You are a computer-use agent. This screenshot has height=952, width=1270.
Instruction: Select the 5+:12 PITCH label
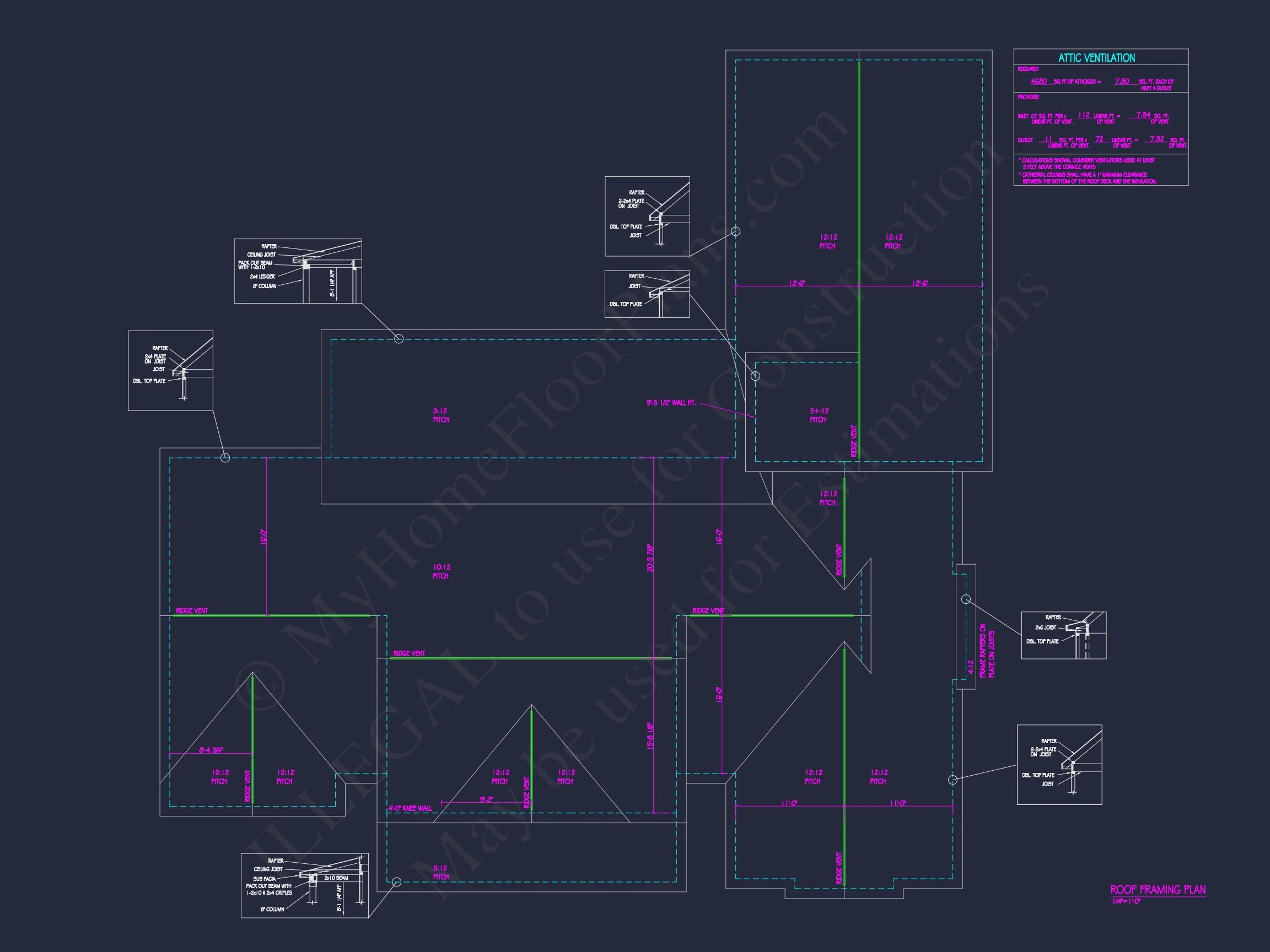[x=819, y=415]
